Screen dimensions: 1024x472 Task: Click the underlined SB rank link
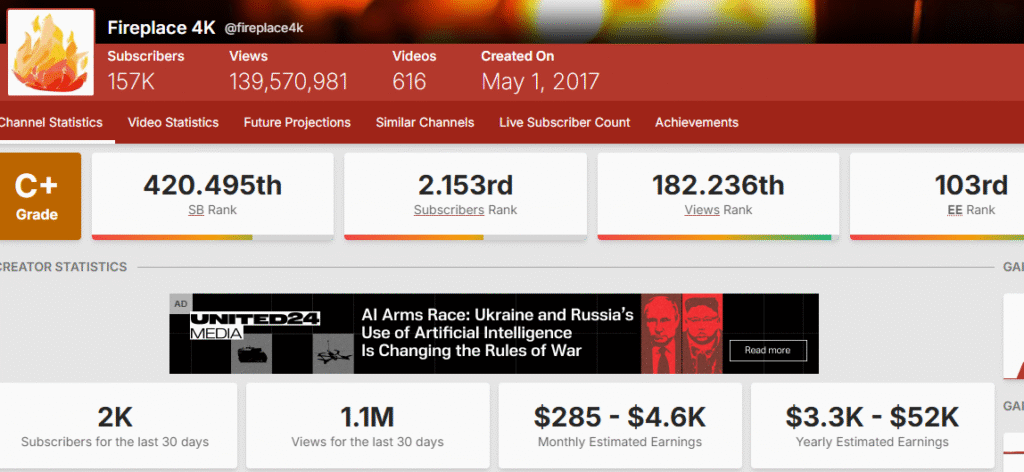196,210
